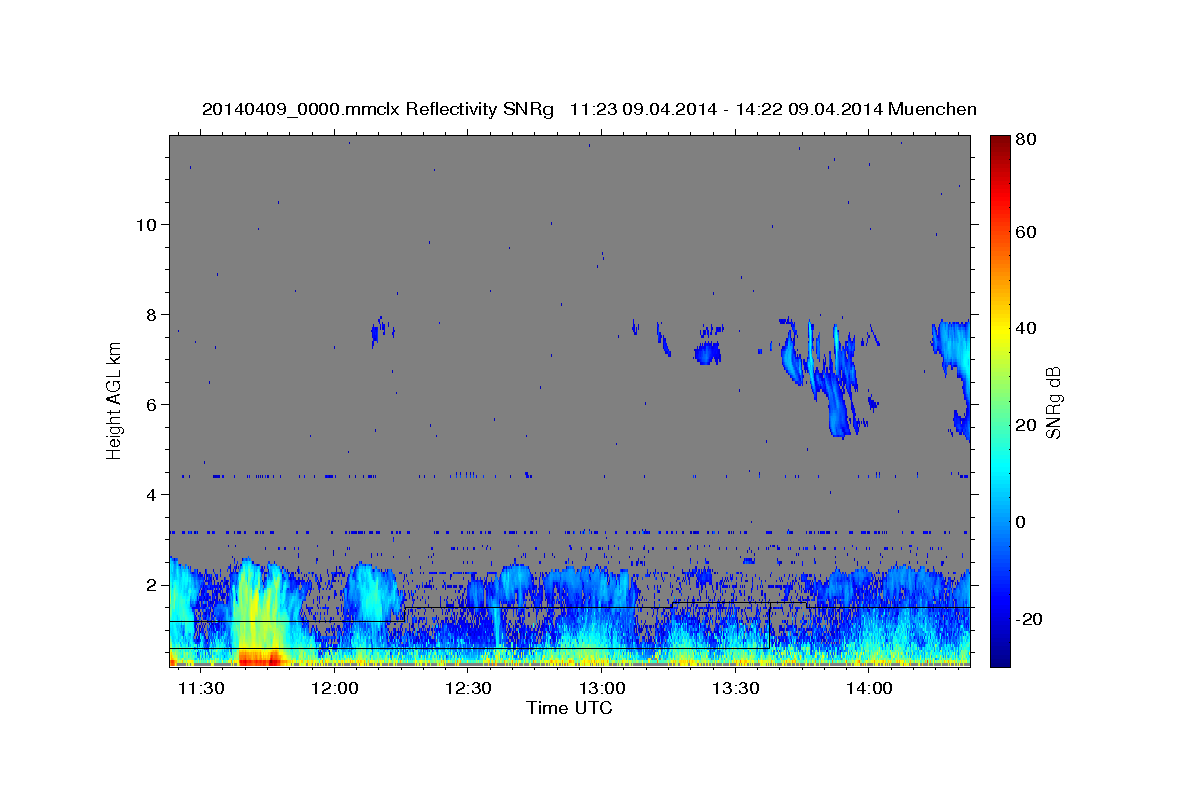Viewport: 1200px width, 800px height.
Task: Click the 11:30 time tick label
Action: click(201, 688)
